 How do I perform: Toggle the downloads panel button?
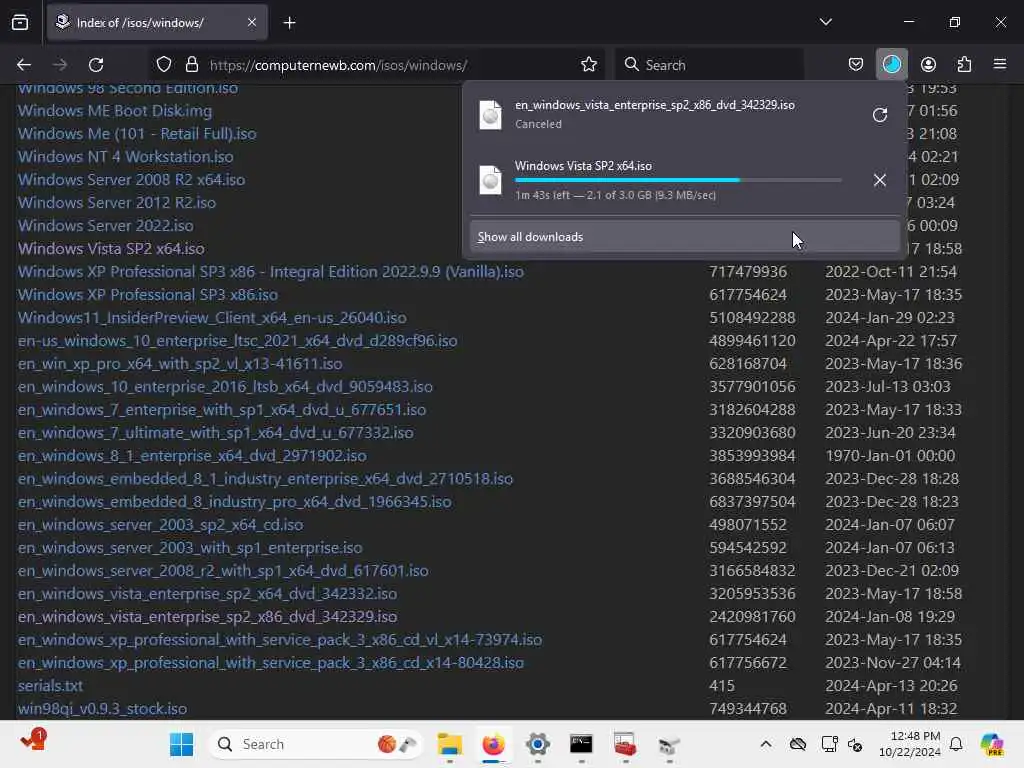point(891,65)
